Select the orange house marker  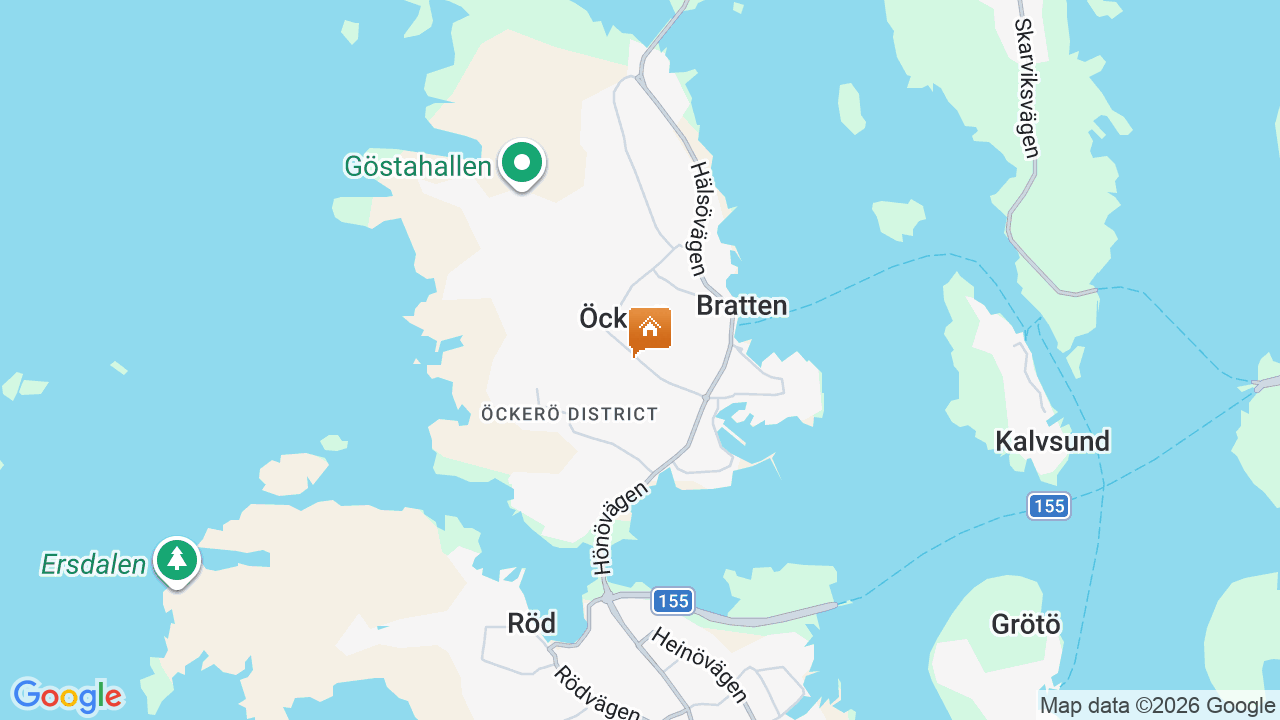(650, 331)
